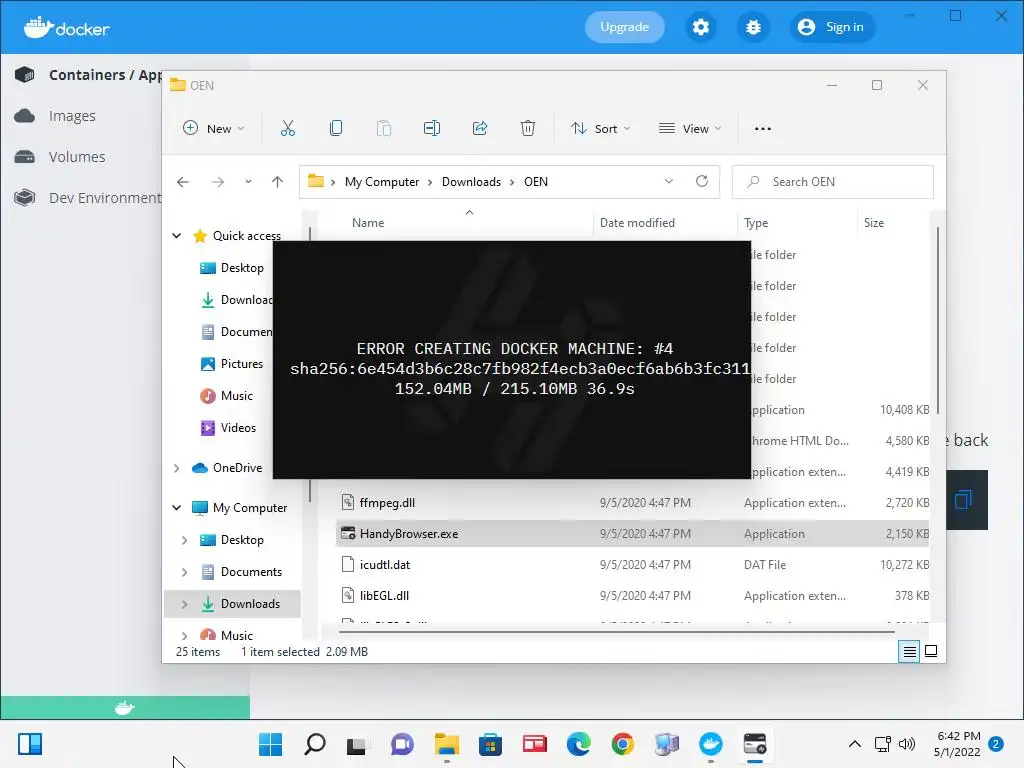Click Sign in button in Docker
1024x768 pixels.
pos(832,27)
